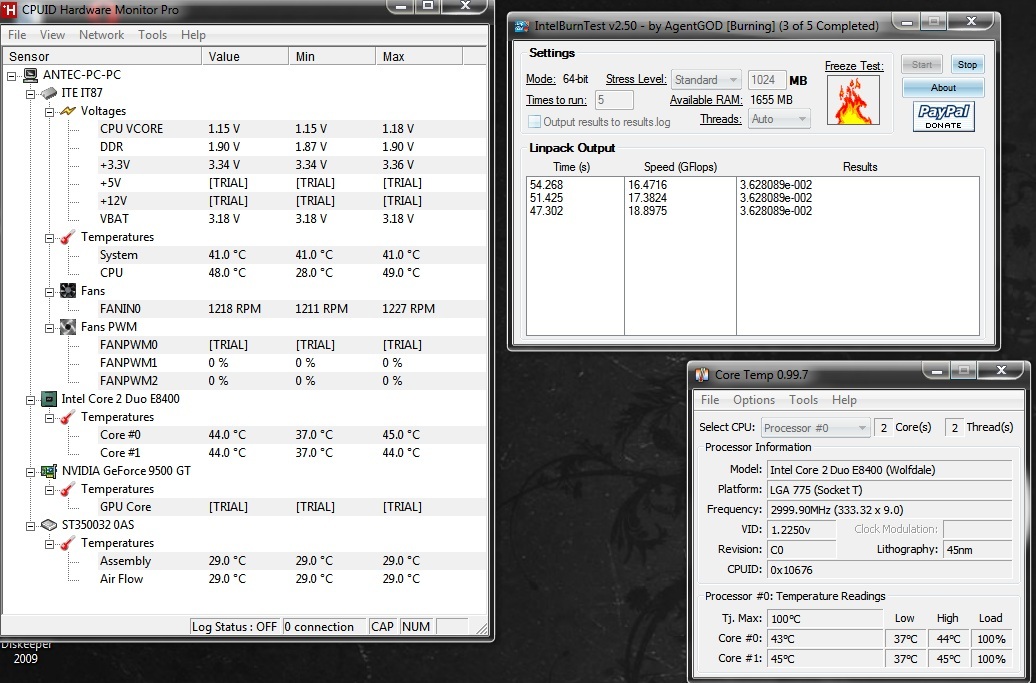This screenshot has width=1036, height=683.
Task: Open Hardware Monitor View menu
Action: click(x=52, y=35)
